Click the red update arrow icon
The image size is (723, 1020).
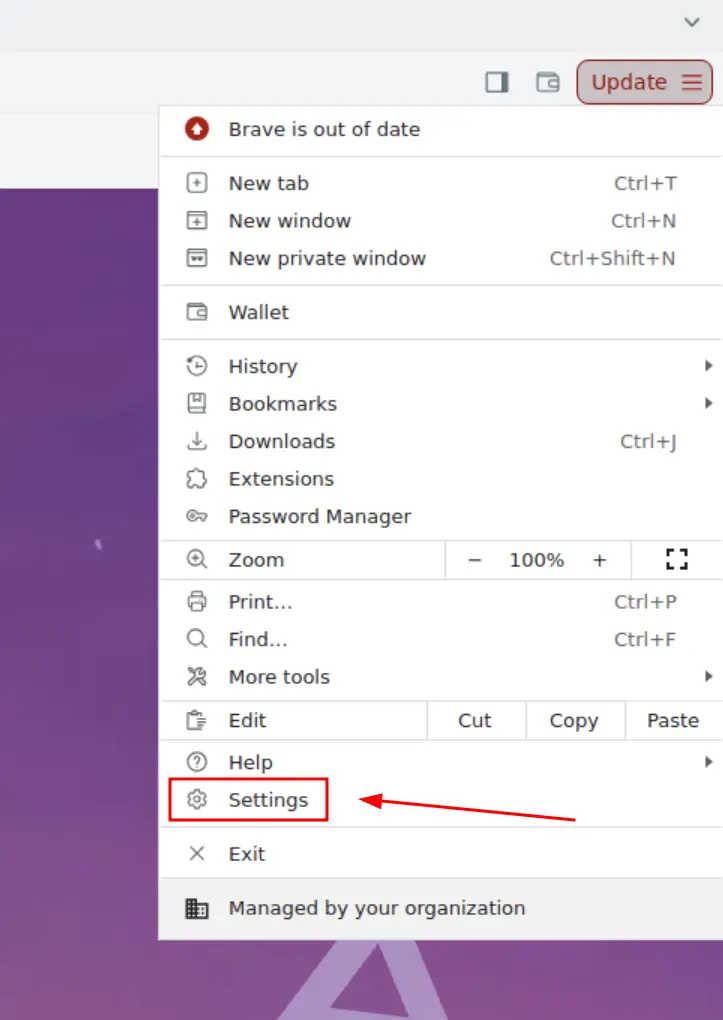[197, 129]
